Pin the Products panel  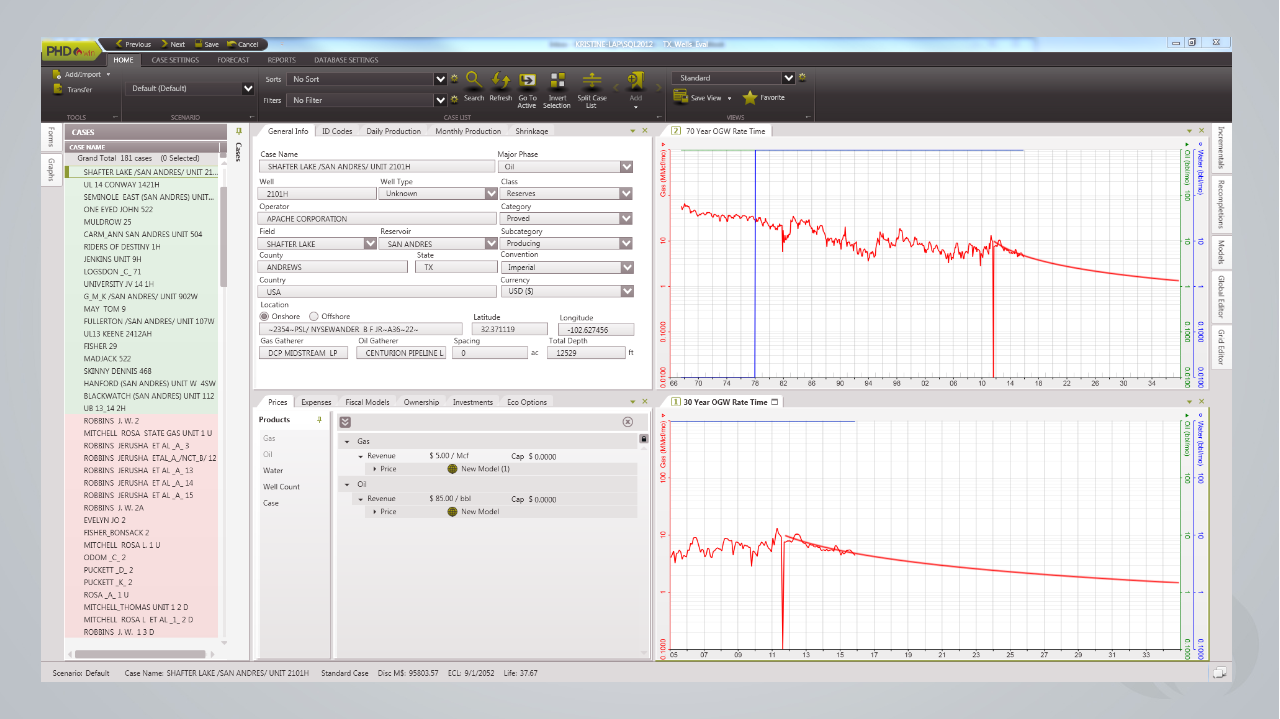319,420
